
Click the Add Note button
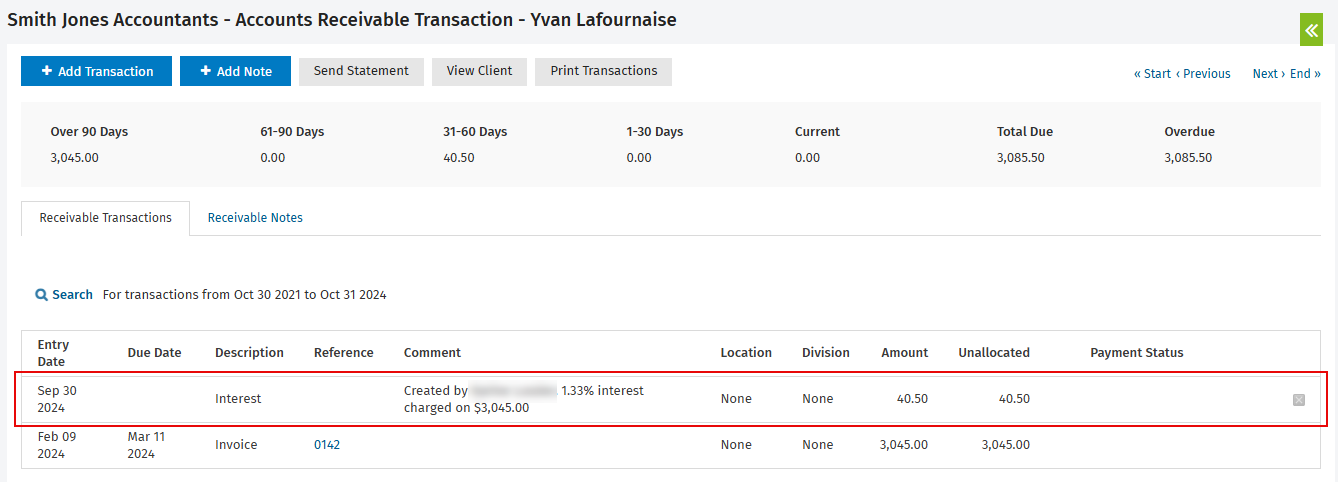(x=235, y=71)
